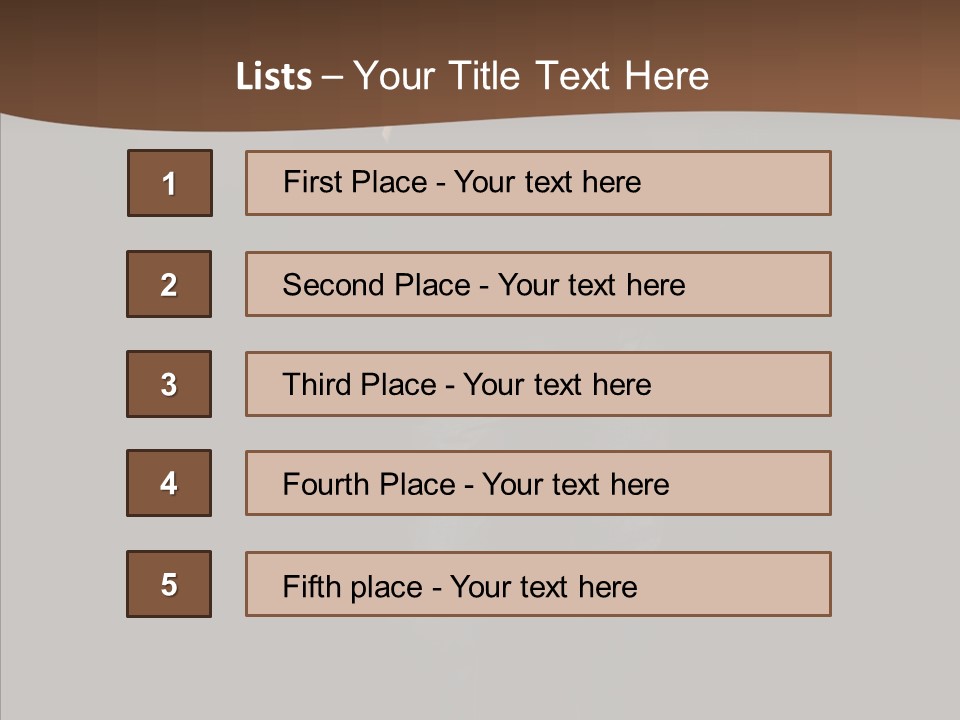The width and height of the screenshot is (960, 720).
Task: Click Your text here in first row
Action: [x=547, y=182]
